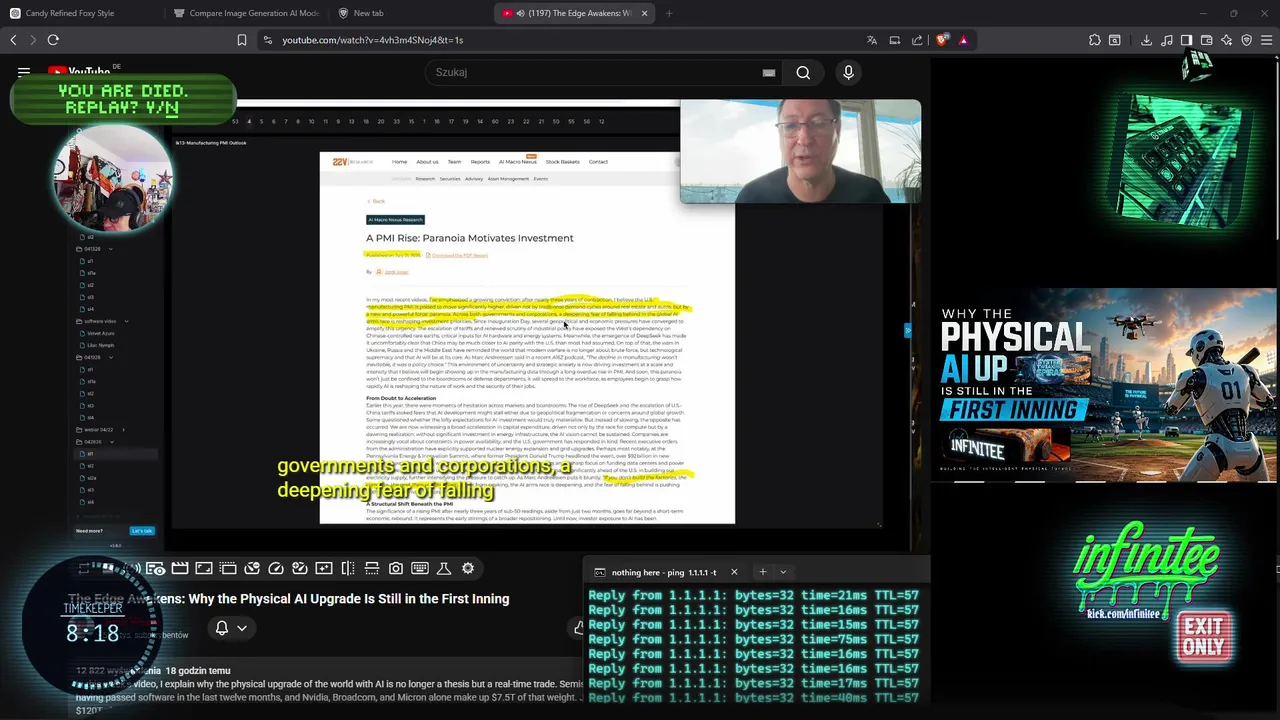
Task: Collapse the software video folder chevron
Action: coord(126,321)
